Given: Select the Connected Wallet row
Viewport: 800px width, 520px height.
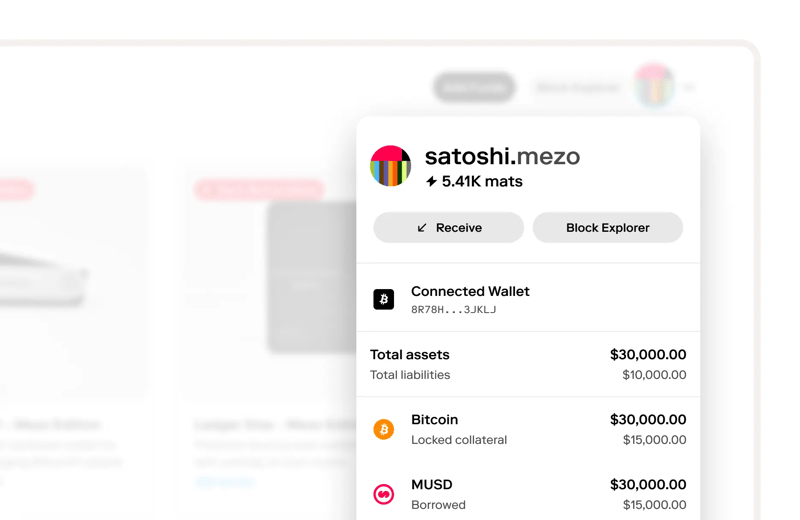Looking at the screenshot, I should (x=528, y=299).
